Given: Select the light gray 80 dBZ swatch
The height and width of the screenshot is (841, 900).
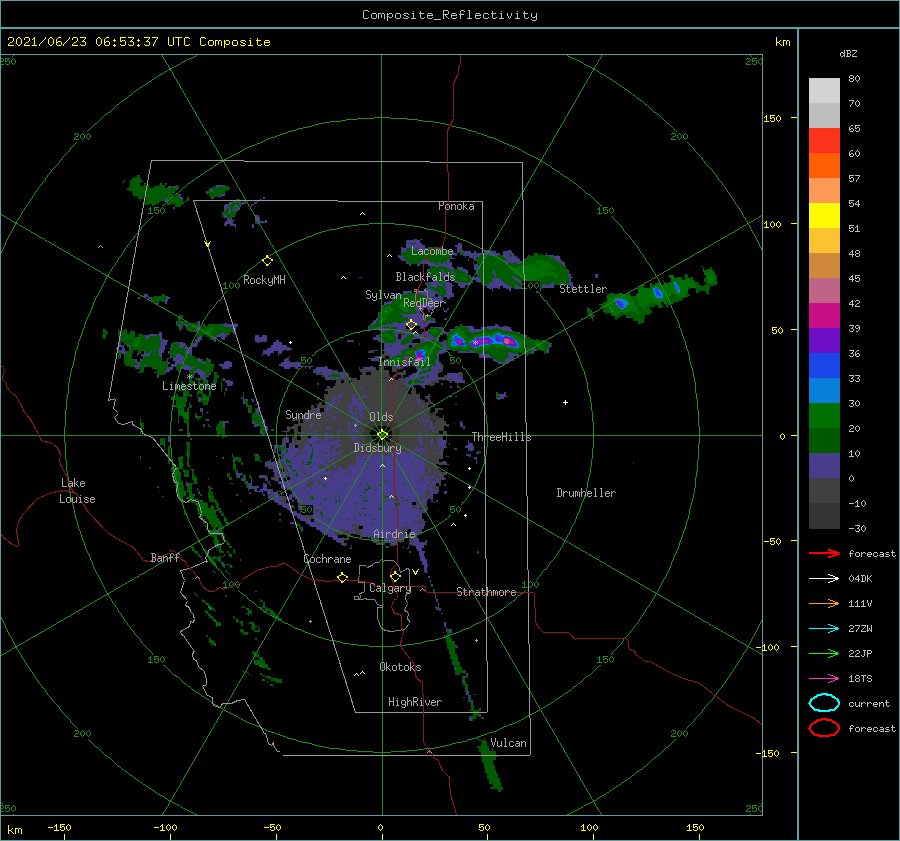Looking at the screenshot, I should point(824,90).
